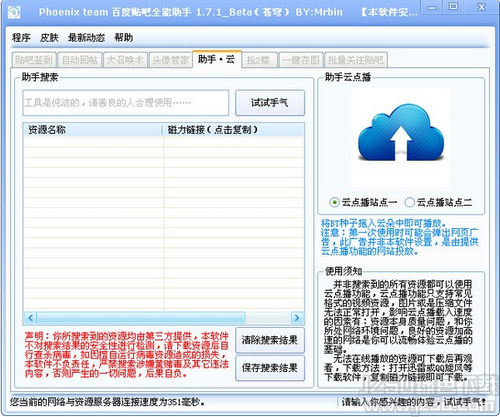Image resolution: width=500 pixels, height=417 pixels.
Task: Open the 程序 menu
Action: coord(21,37)
